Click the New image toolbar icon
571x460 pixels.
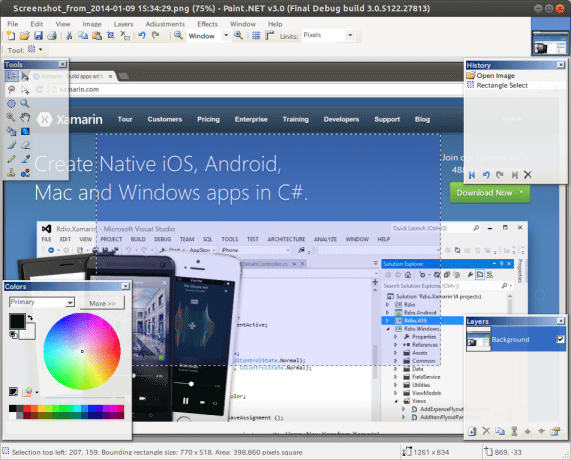click(11, 36)
